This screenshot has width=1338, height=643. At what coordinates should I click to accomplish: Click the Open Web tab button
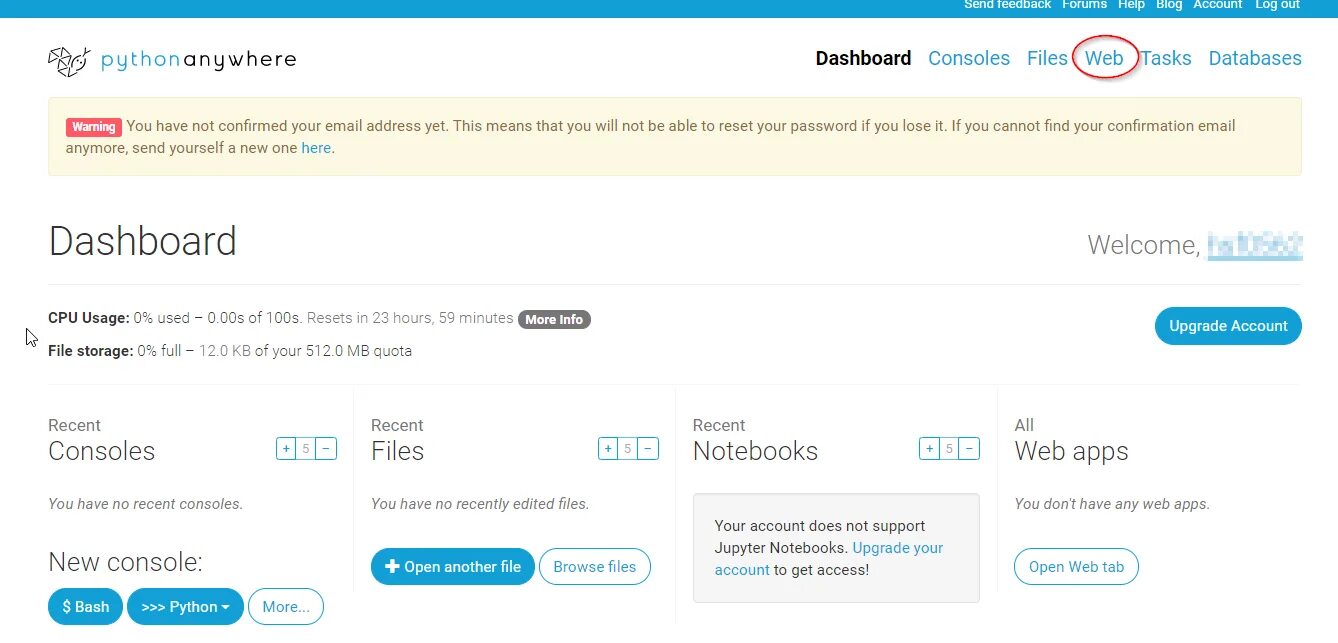point(1076,566)
